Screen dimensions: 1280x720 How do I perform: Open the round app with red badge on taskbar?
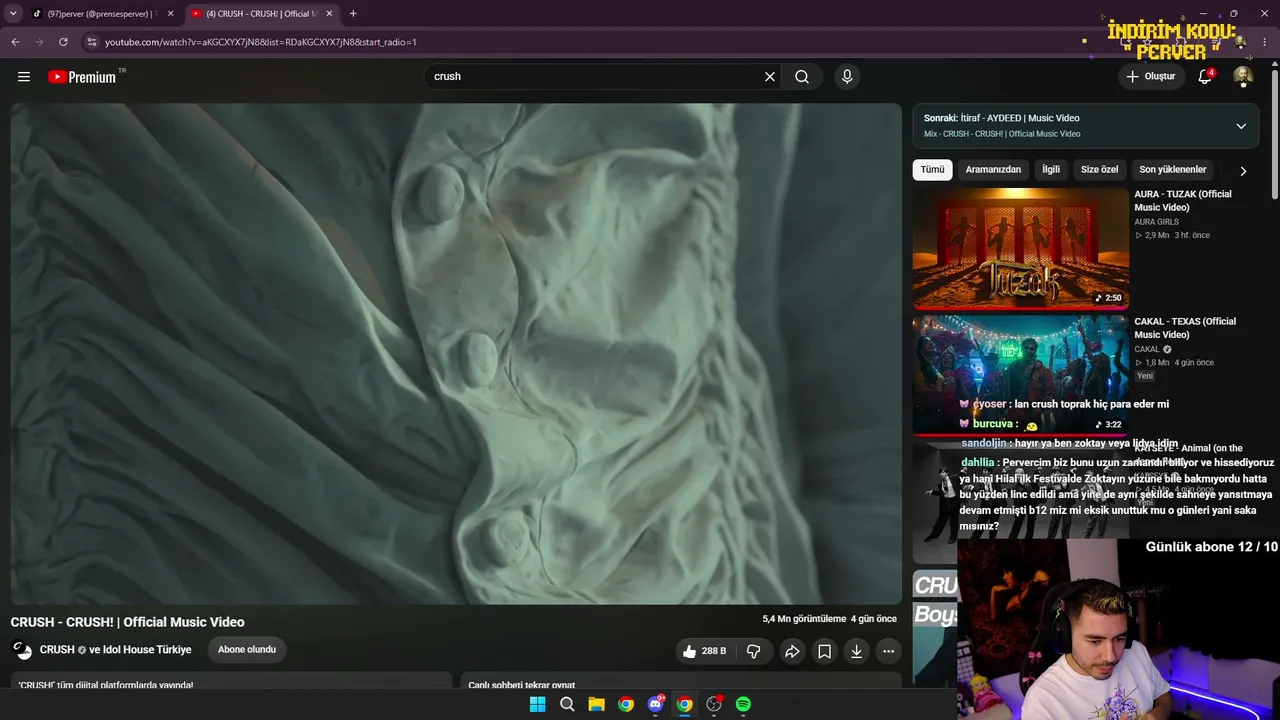pyautogui.click(x=714, y=704)
